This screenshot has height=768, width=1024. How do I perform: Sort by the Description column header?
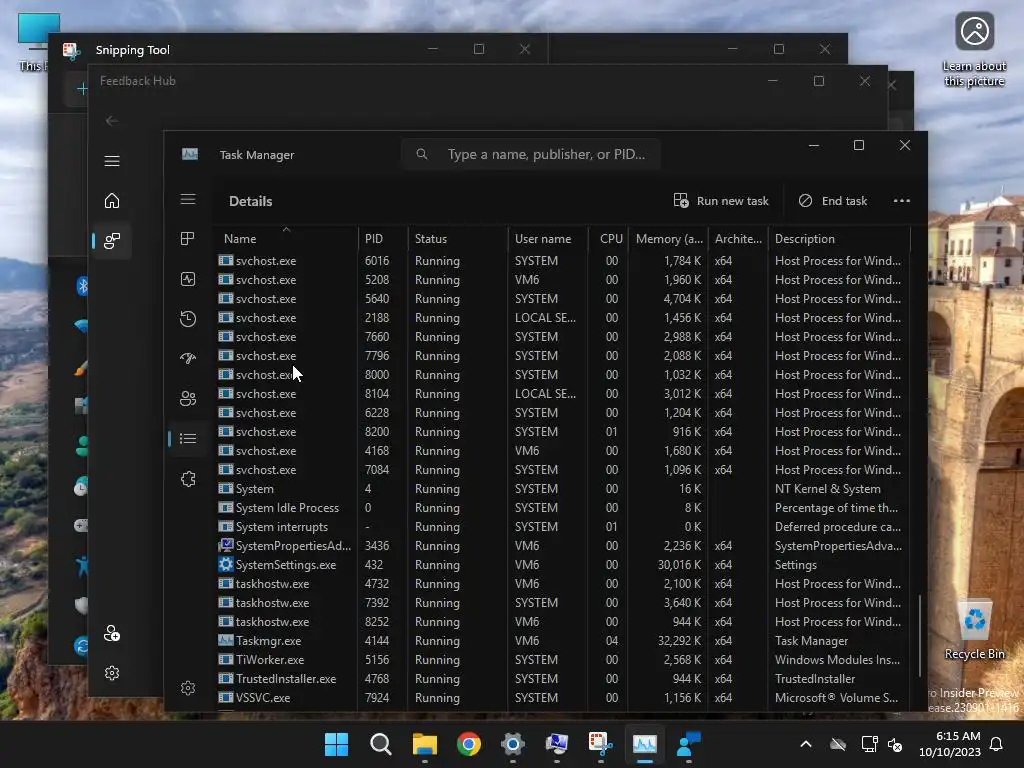(x=839, y=238)
